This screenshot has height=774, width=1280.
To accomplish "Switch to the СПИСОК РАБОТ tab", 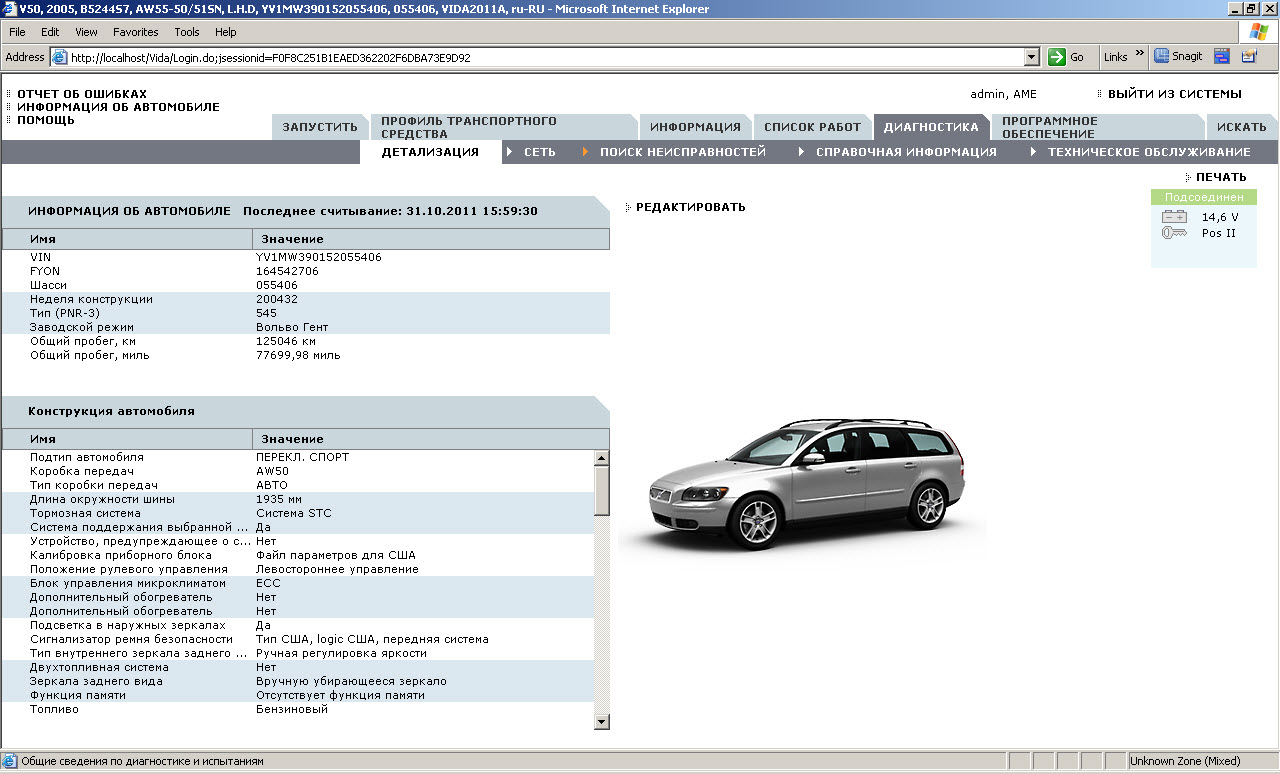I will 812,127.
